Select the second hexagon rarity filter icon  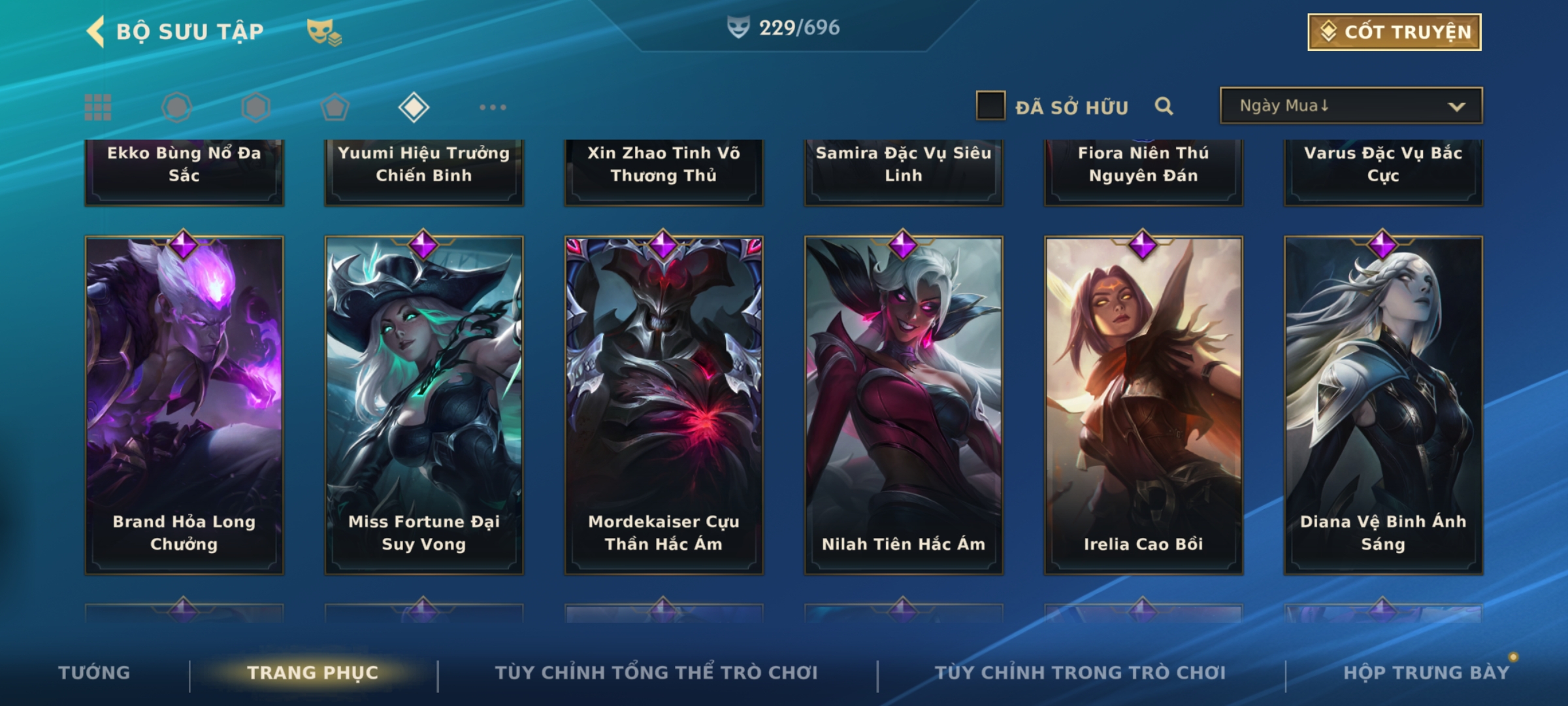click(256, 107)
